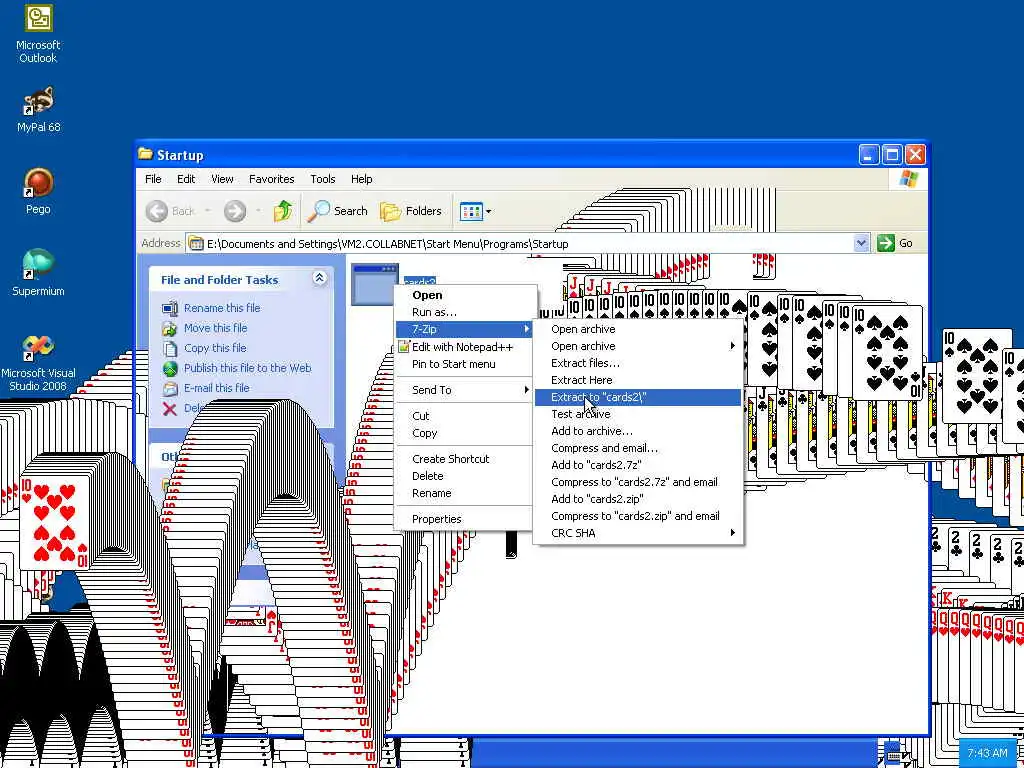Open the Edit menu
The height and width of the screenshot is (768, 1024).
(186, 179)
